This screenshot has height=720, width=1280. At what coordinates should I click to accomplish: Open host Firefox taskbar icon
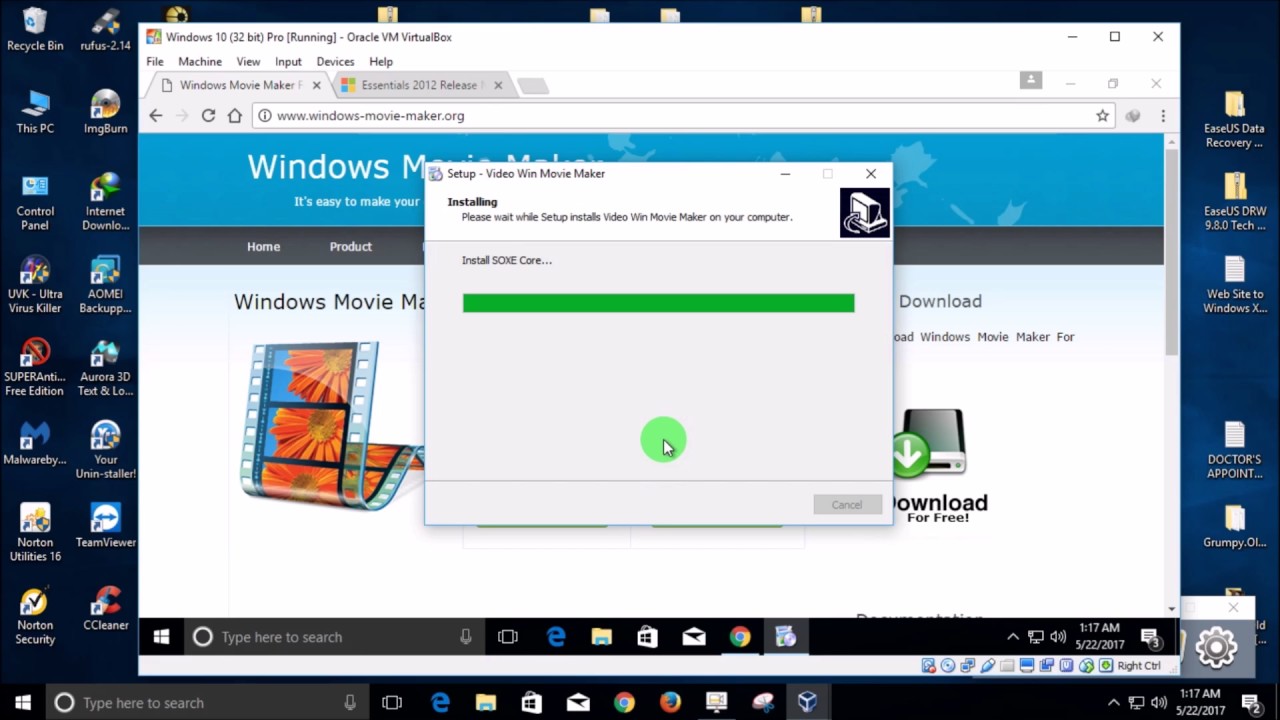[670, 703]
